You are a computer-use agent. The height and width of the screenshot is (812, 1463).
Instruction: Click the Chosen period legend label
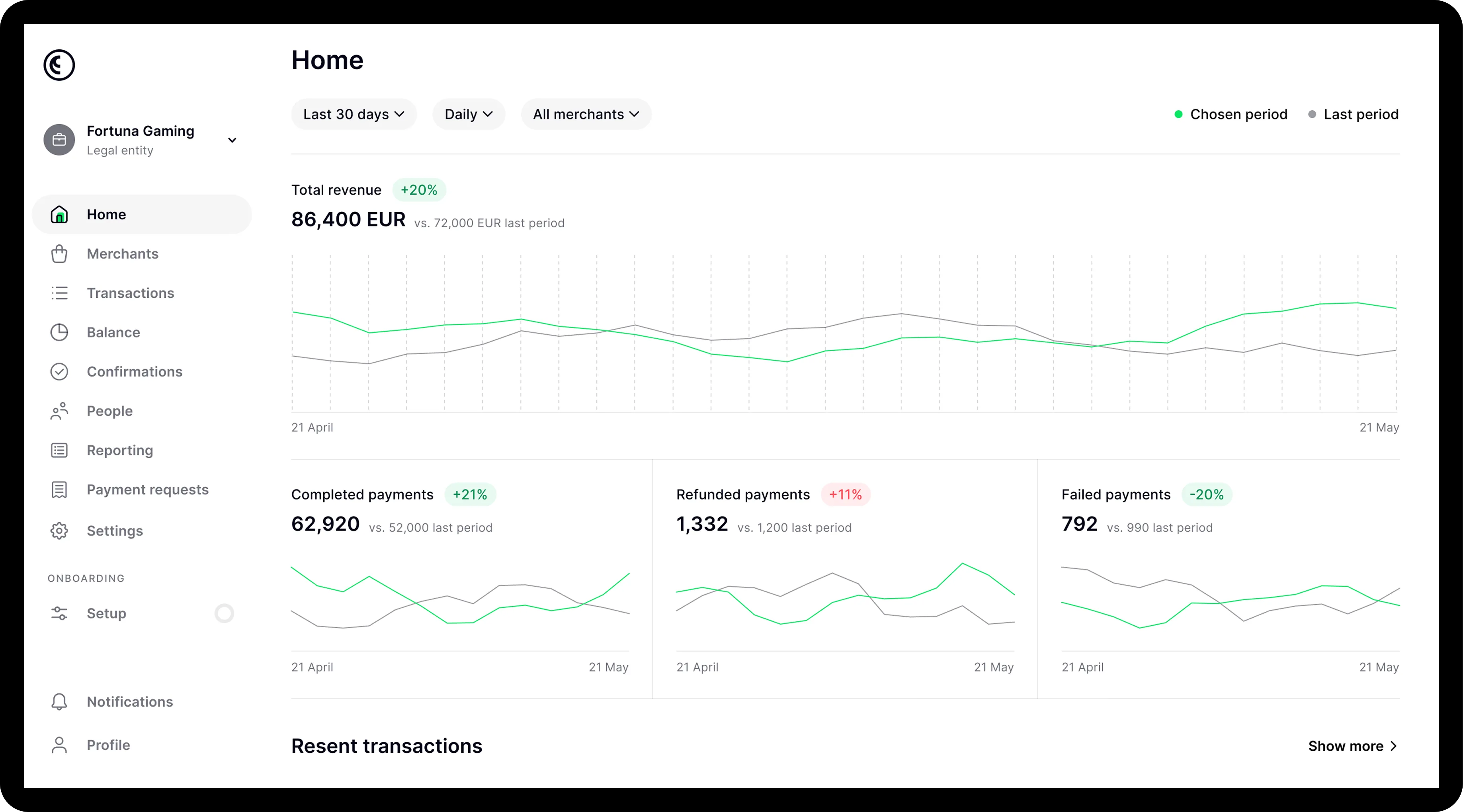[x=1238, y=114]
